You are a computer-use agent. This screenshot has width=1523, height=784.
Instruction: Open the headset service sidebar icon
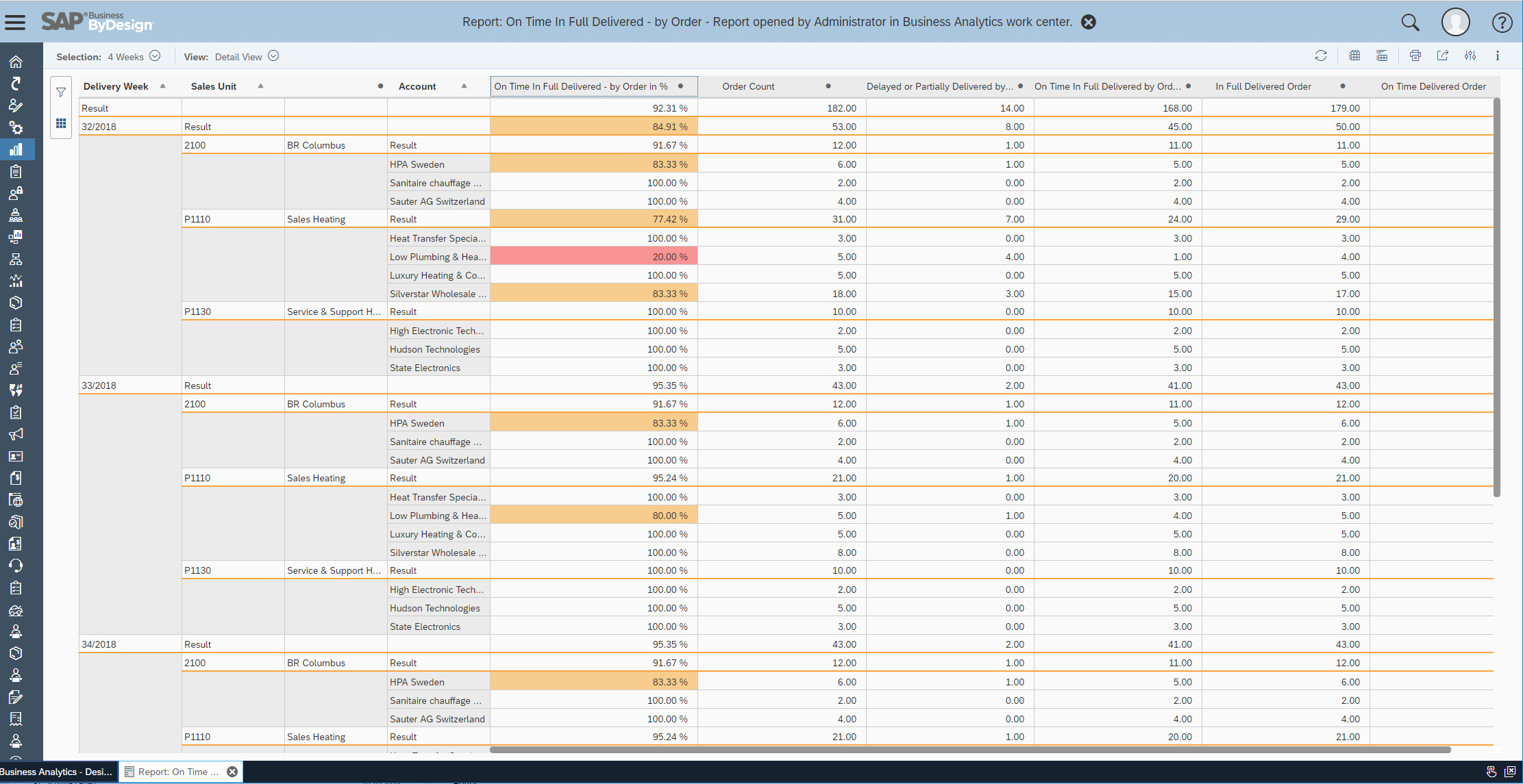(16, 566)
